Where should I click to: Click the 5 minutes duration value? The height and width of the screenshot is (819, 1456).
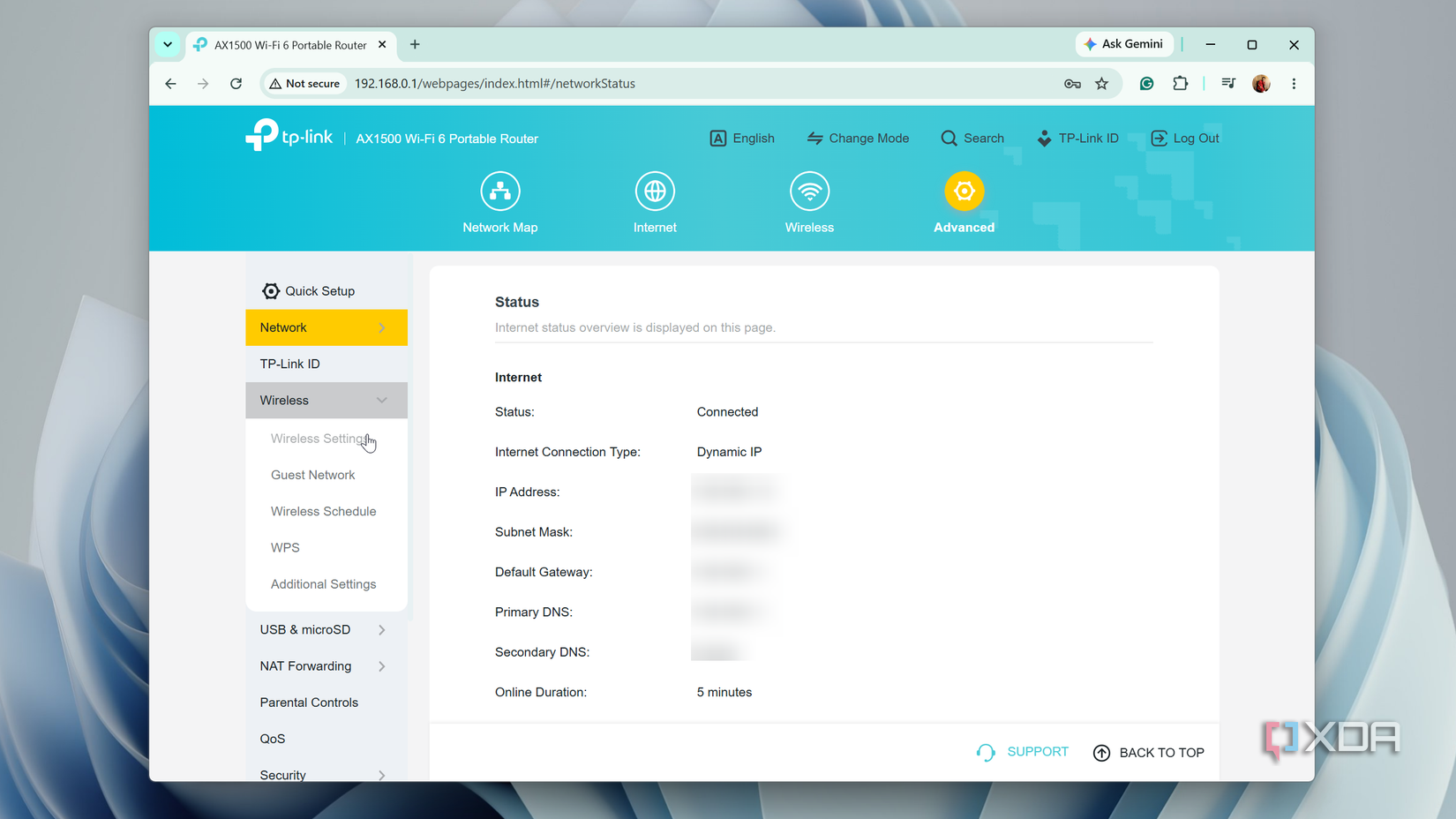point(724,693)
